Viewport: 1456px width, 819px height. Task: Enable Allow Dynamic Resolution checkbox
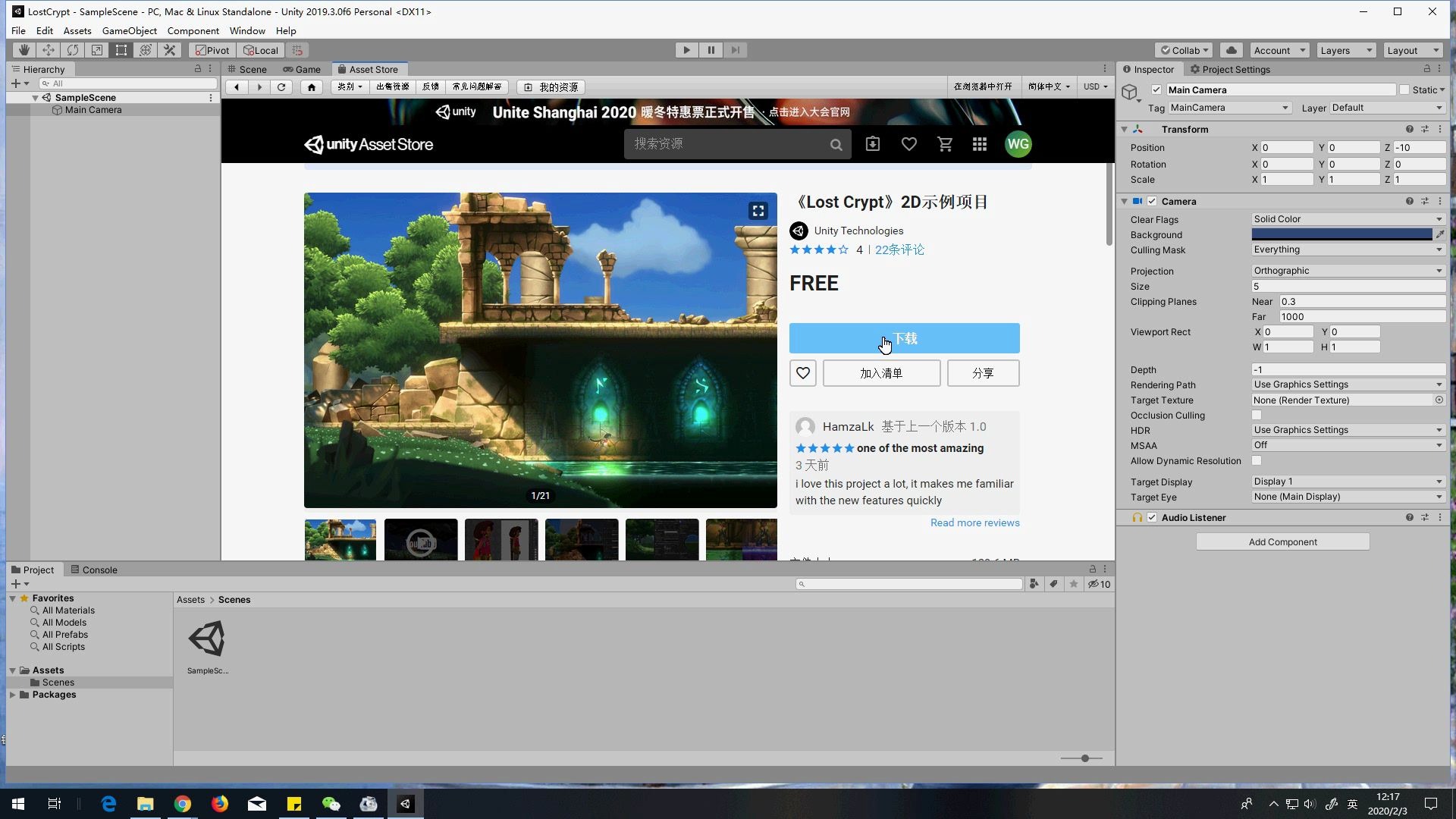point(1257,461)
